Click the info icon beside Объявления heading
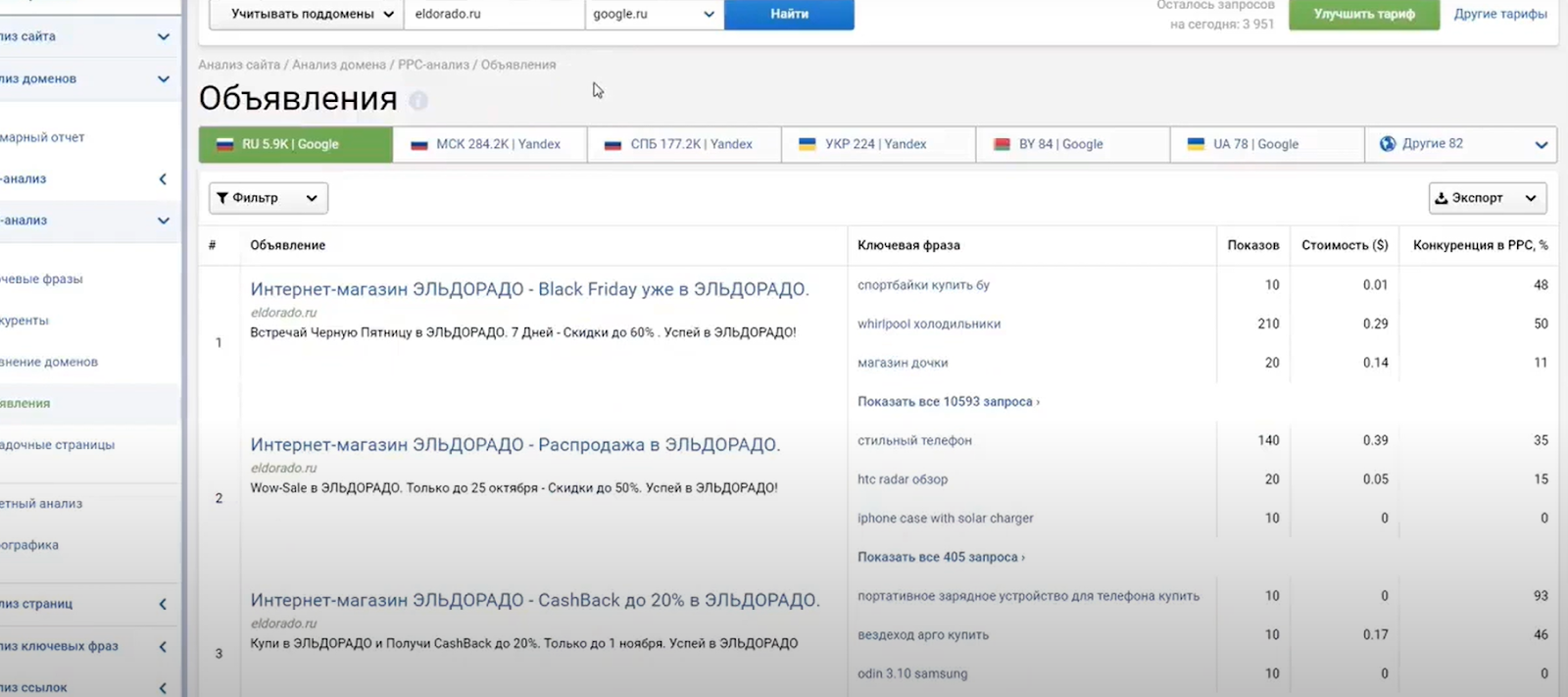Image resolution: width=1568 pixels, height=697 pixels. coord(418,100)
